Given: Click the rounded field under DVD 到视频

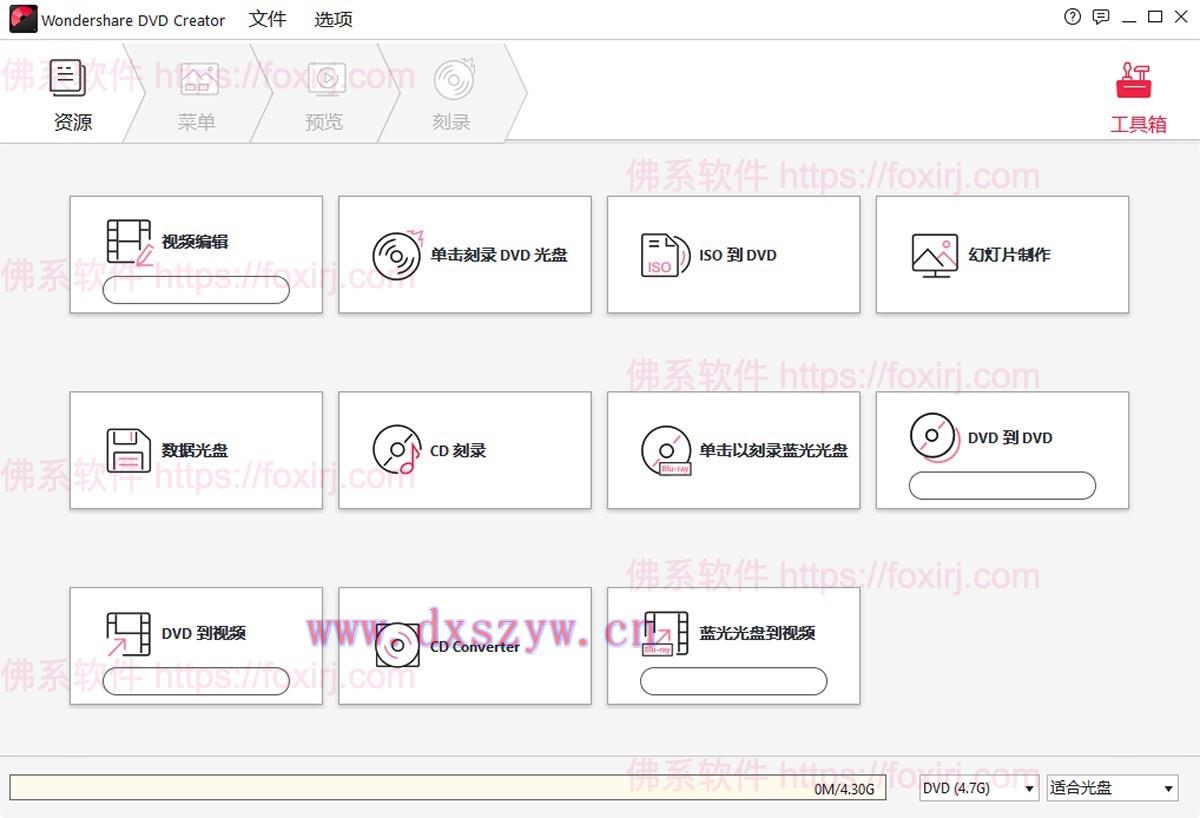Looking at the screenshot, I should [x=196, y=681].
